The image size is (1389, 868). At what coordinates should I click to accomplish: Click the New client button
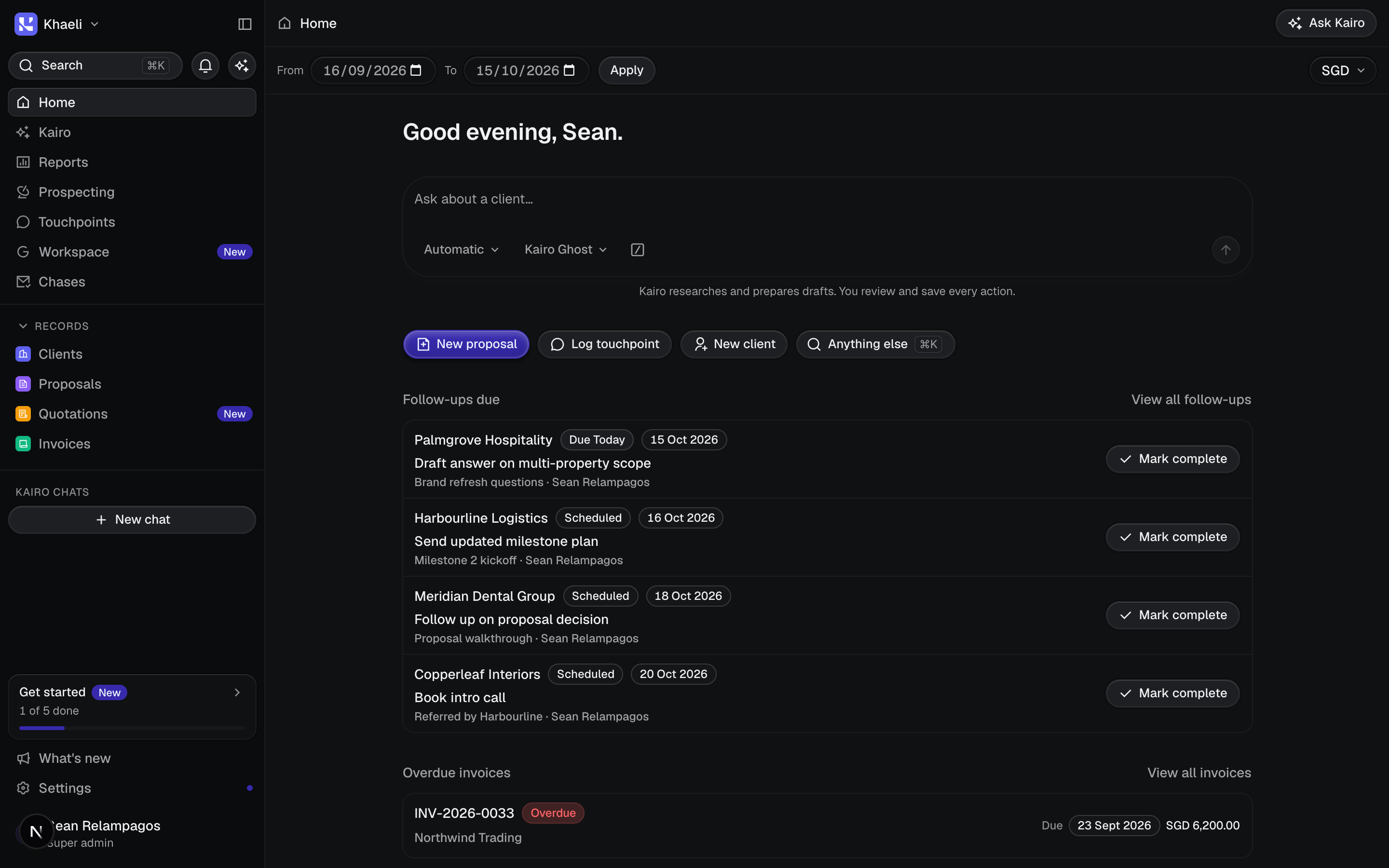coord(734,344)
